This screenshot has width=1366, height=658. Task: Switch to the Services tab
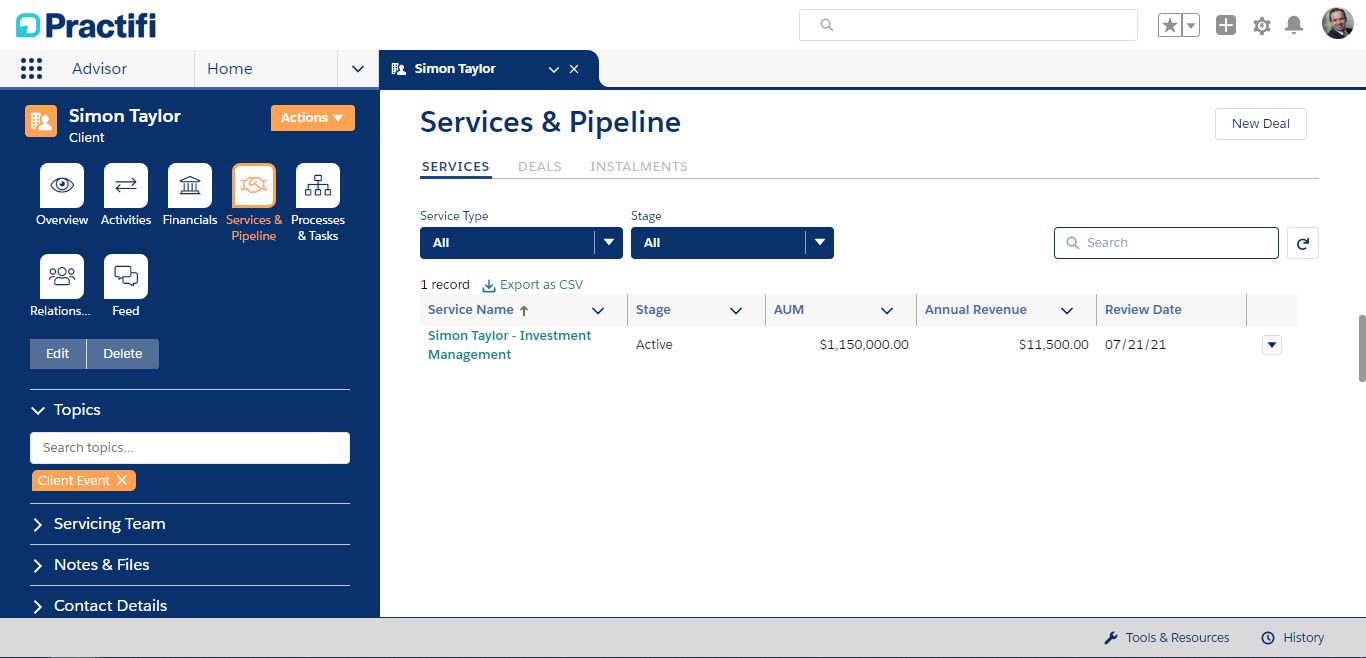456,167
